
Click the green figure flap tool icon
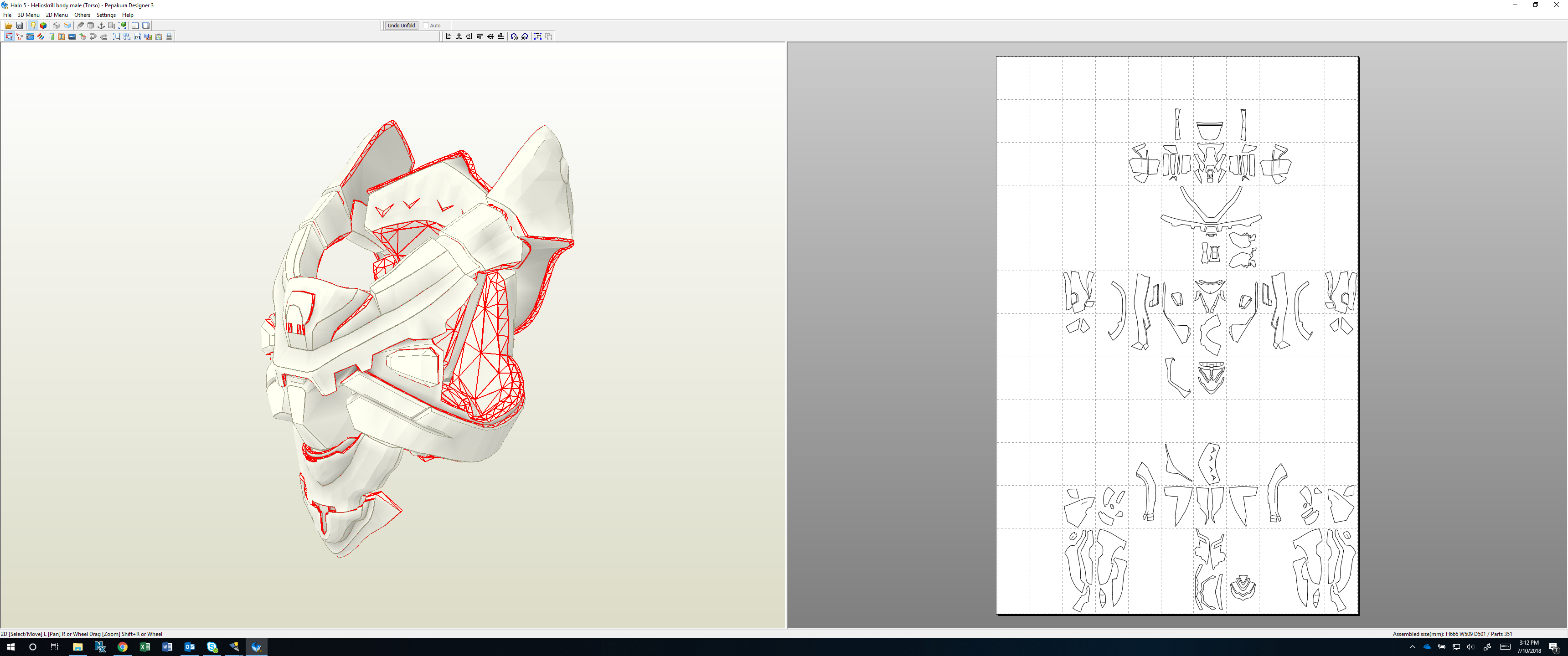52,36
